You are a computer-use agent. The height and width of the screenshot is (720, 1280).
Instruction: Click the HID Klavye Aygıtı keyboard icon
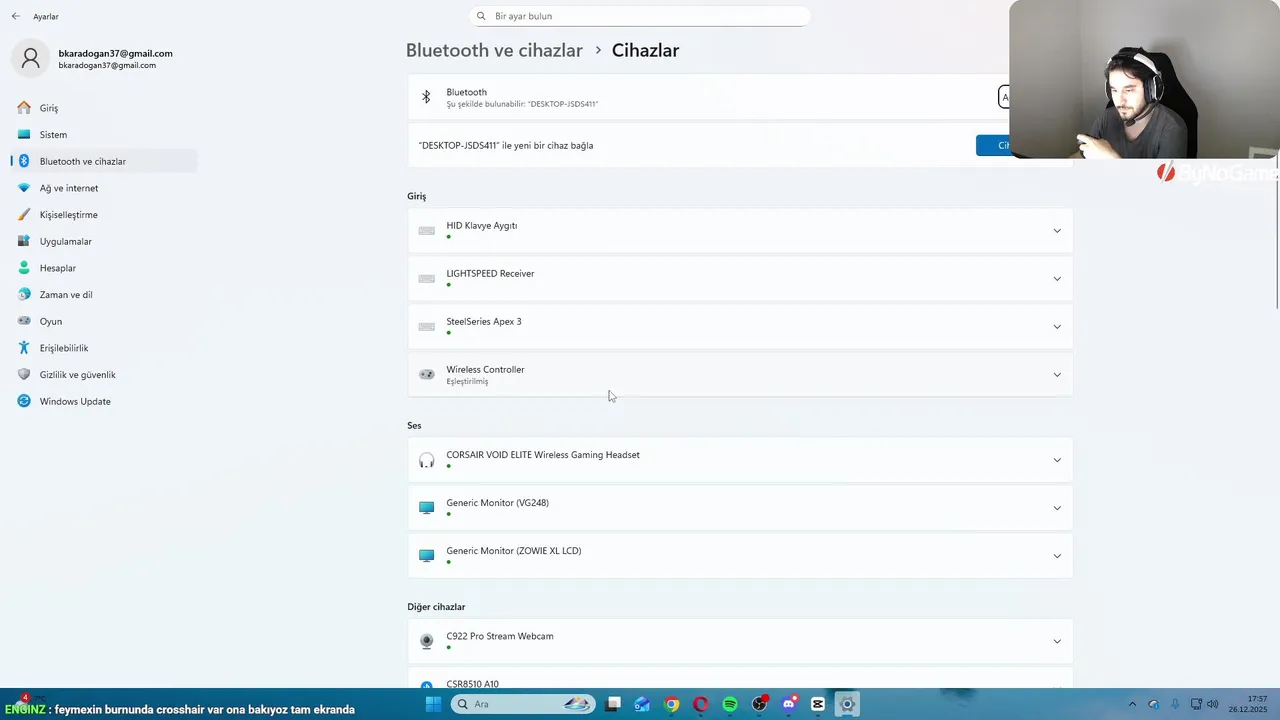(x=427, y=231)
